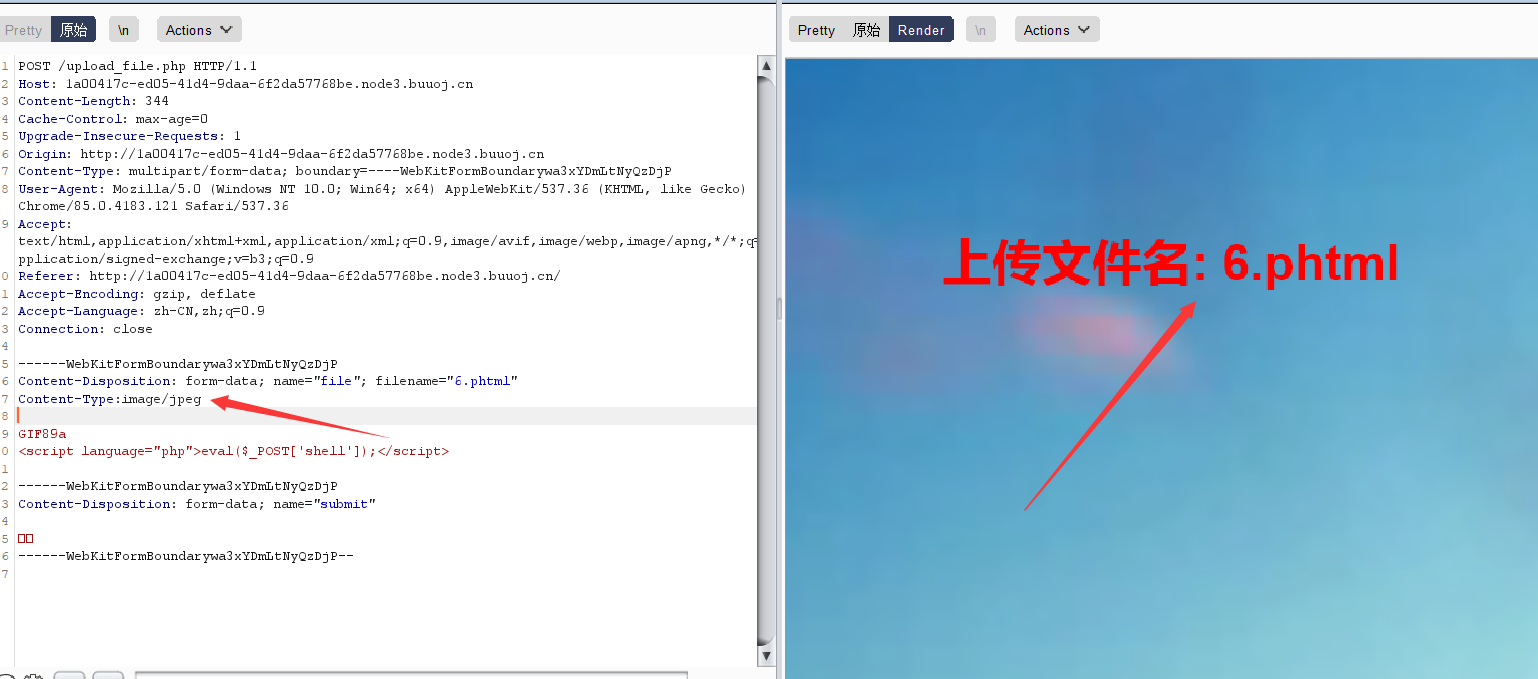Click the GIF89a line in request body
The height and width of the screenshot is (679, 1538).
coord(42,434)
